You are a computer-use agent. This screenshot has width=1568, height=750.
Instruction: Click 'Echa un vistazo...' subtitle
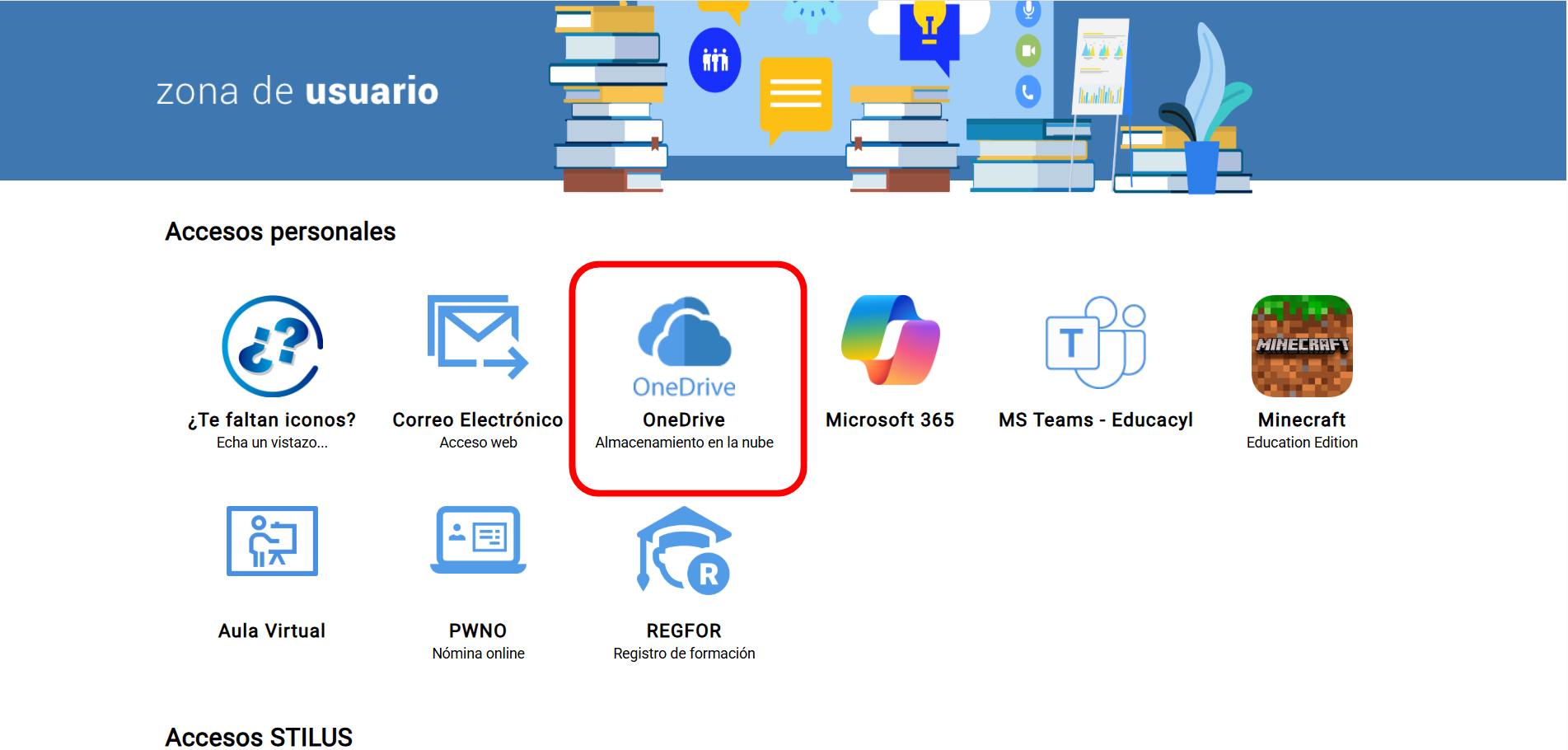(272, 443)
